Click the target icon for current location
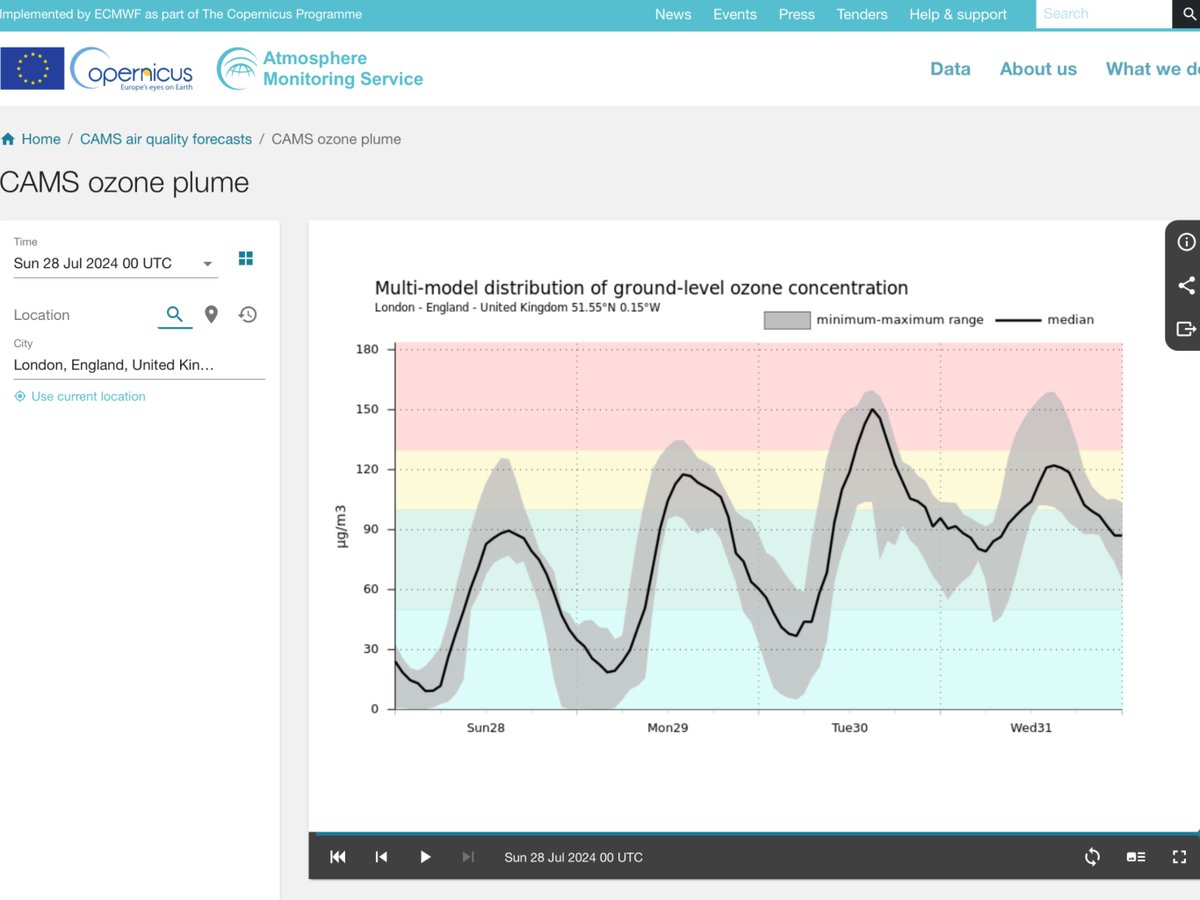1200x900 pixels. 20,397
